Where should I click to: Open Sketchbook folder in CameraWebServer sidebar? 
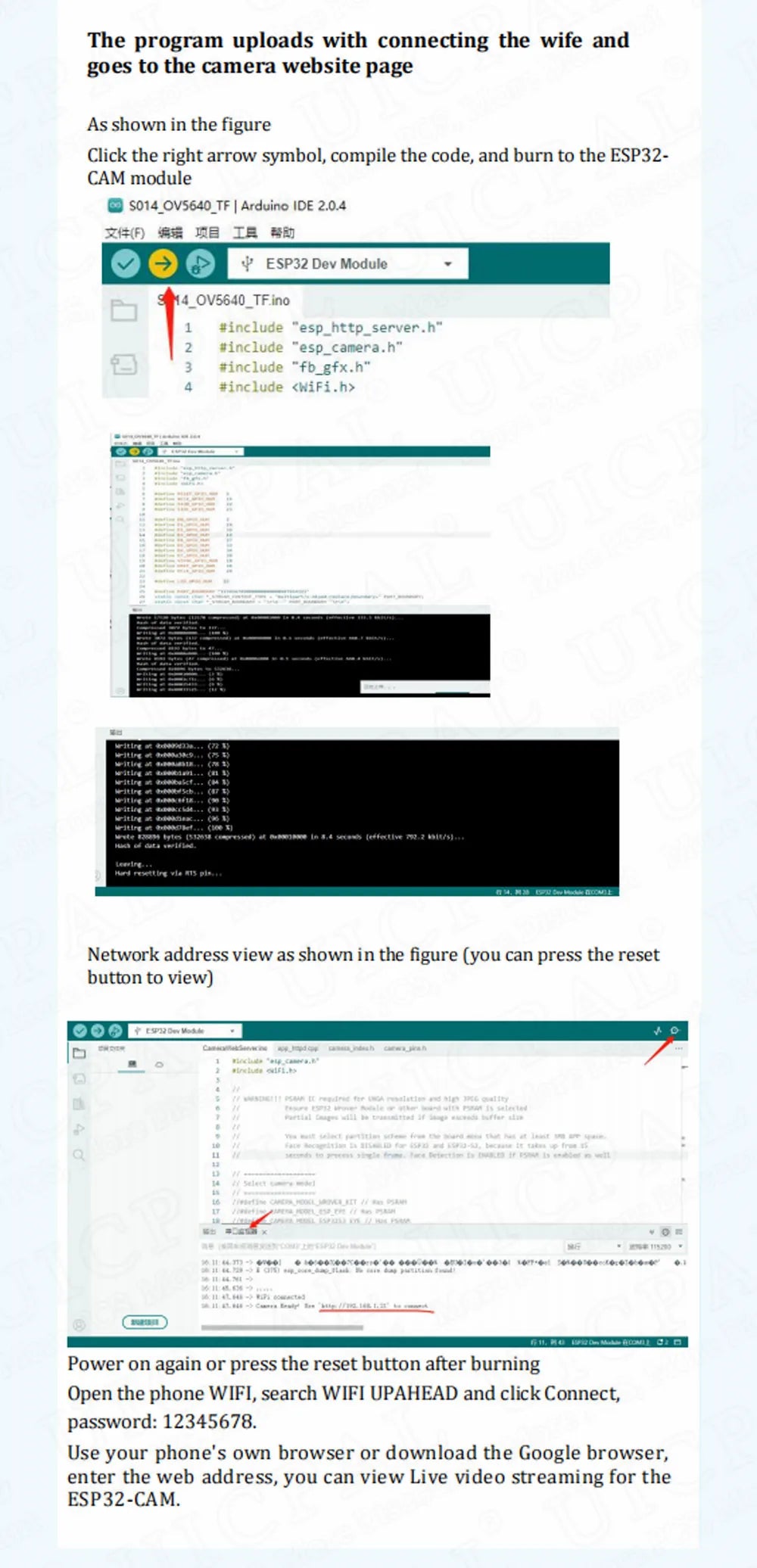(79, 1053)
